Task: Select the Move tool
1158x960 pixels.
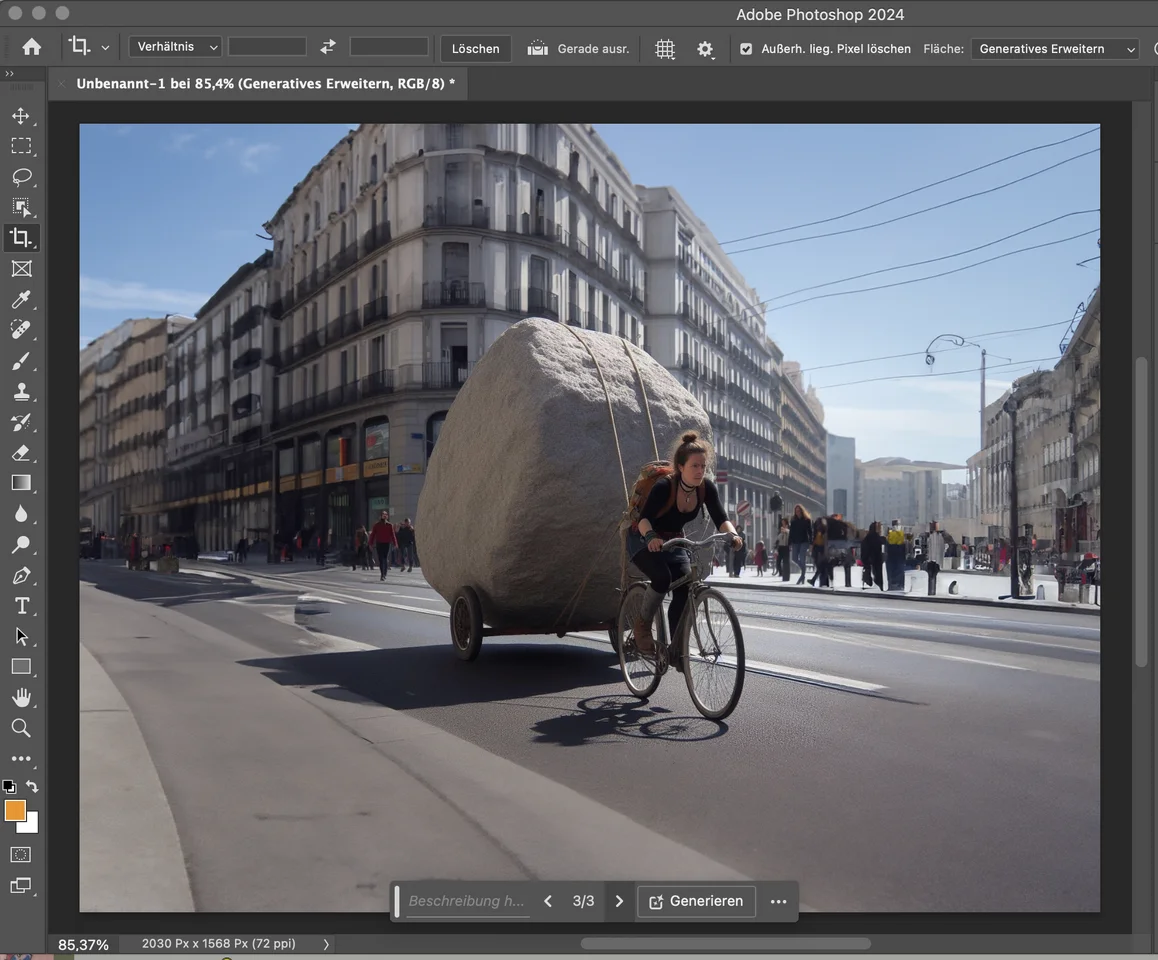Action: 21,116
